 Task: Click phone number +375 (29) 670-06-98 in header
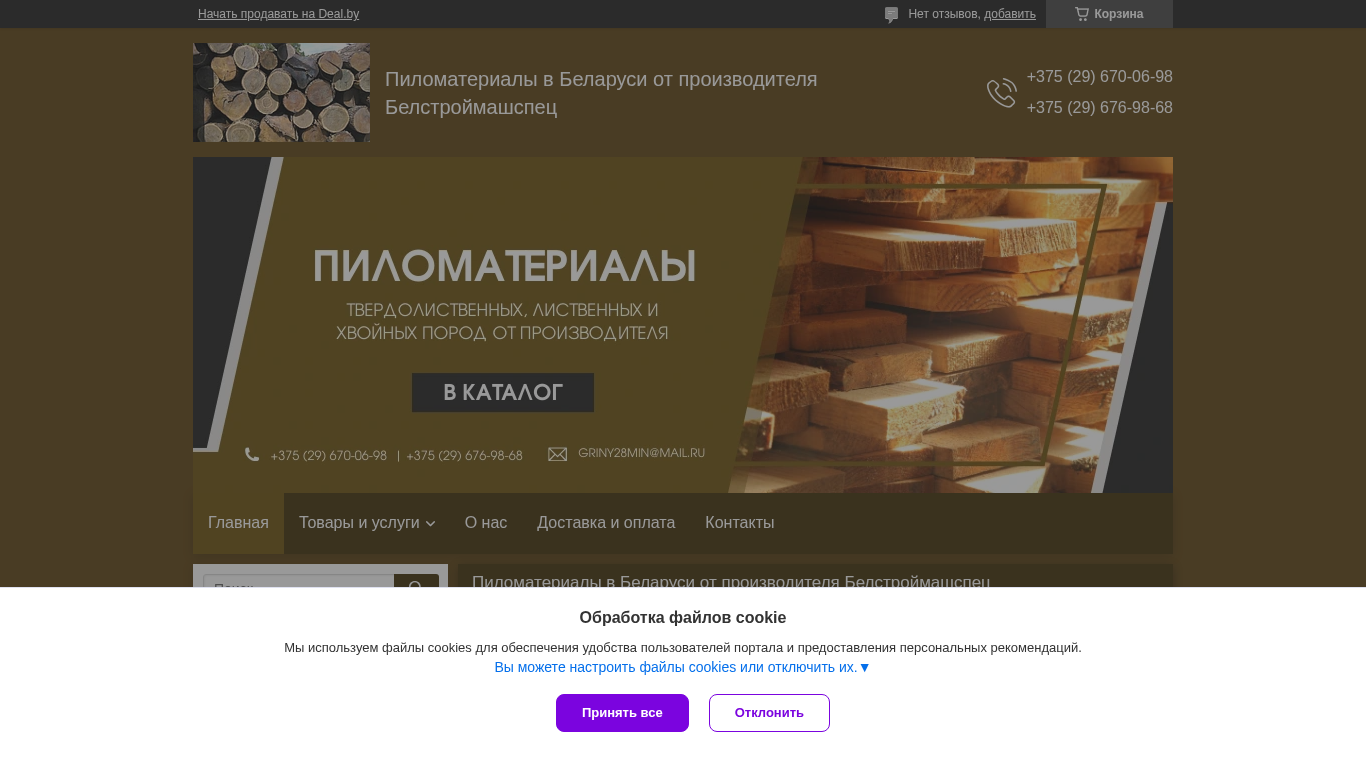click(1099, 77)
